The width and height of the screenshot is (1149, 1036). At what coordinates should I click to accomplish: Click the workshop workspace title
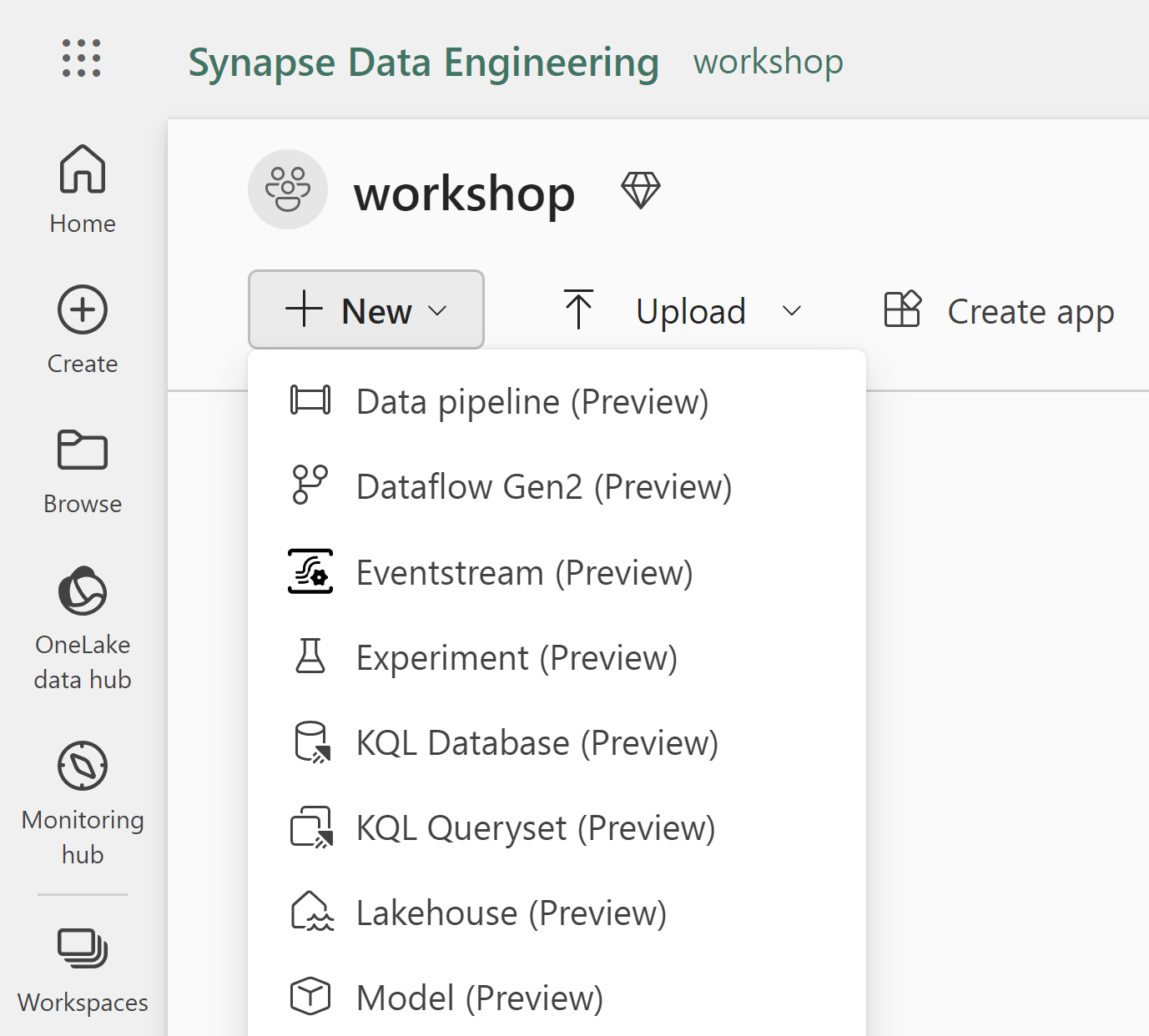point(465,194)
